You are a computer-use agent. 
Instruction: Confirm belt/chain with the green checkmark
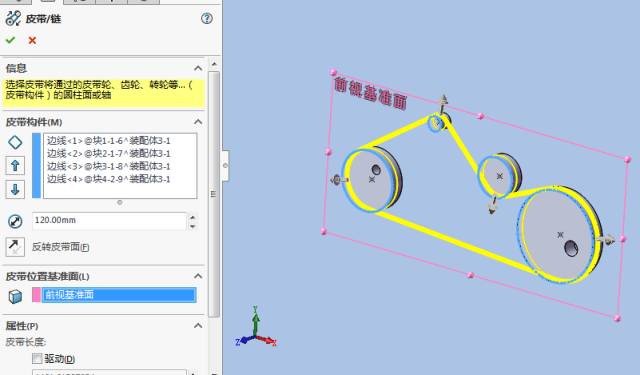(10, 40)
